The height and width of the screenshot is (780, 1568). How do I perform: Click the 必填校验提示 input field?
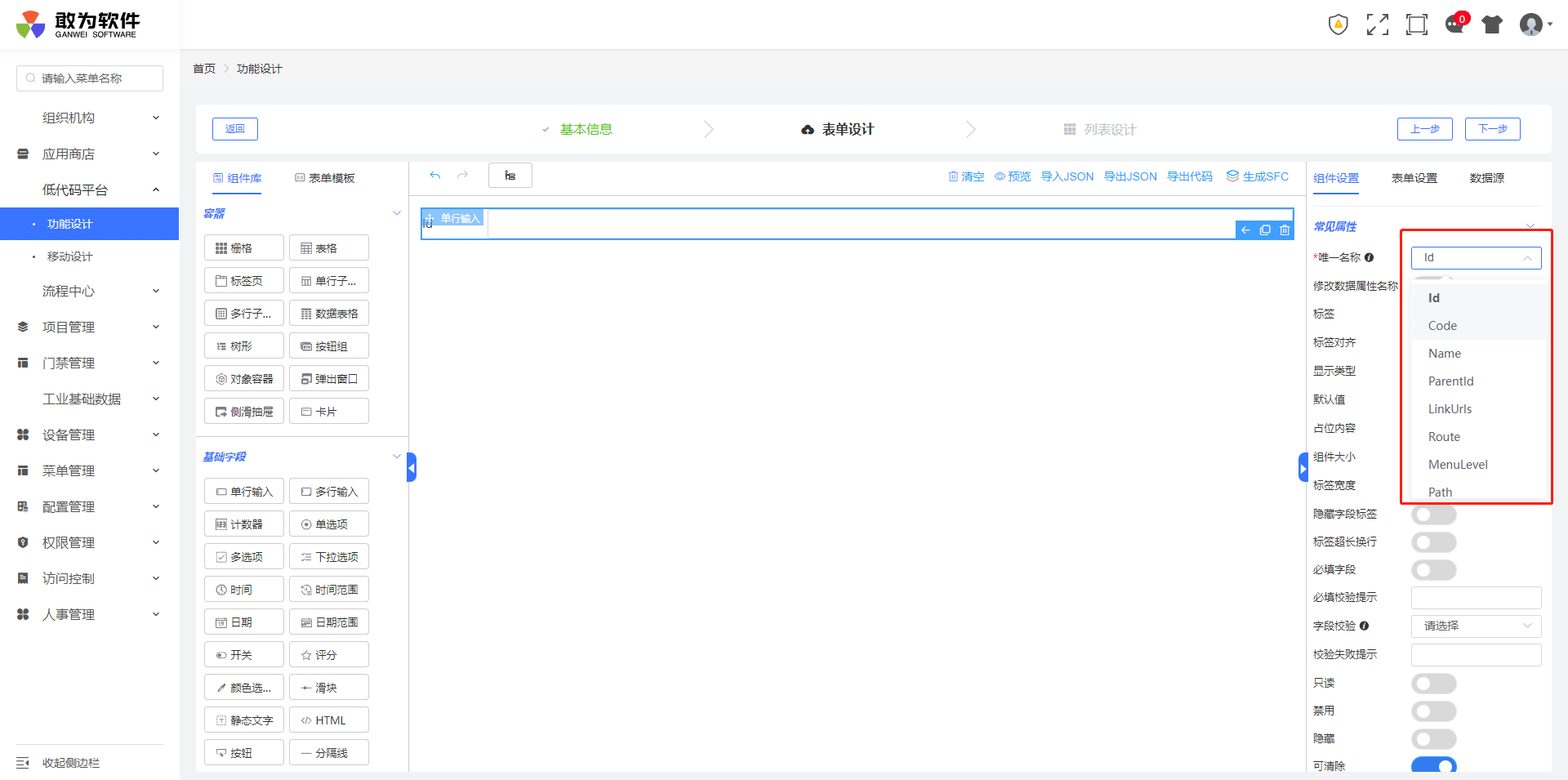(x=1477, y=598)
